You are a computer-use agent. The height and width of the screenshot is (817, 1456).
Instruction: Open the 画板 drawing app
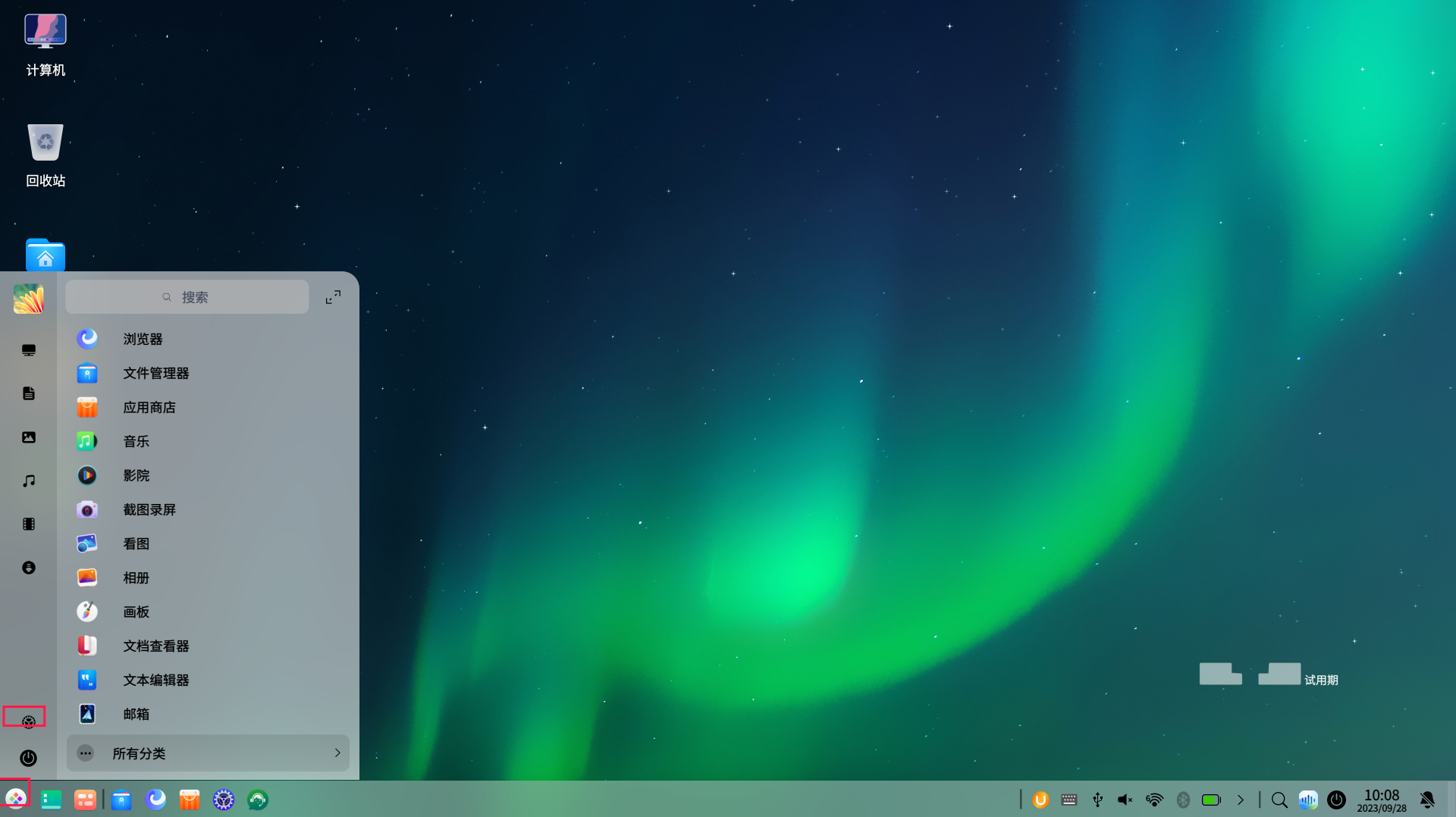pos(208,612)
